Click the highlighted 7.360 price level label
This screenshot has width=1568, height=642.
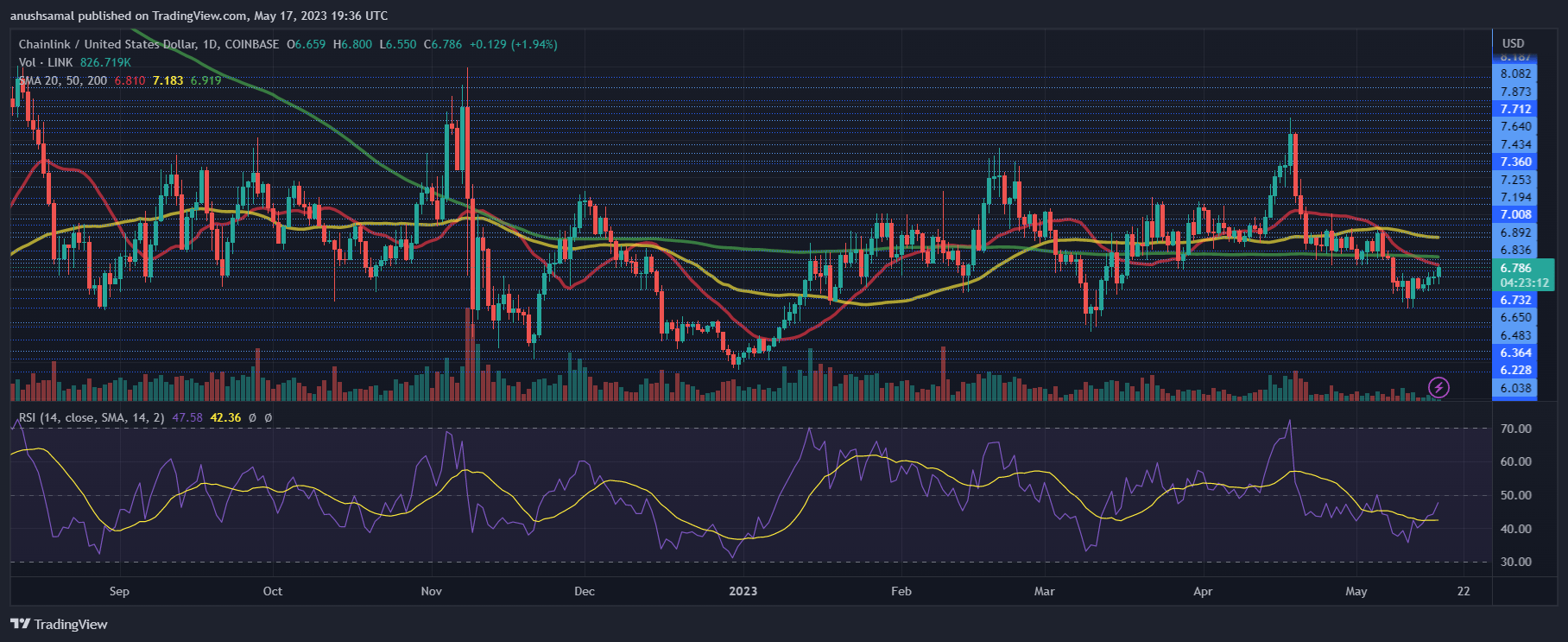point(1515,162)
